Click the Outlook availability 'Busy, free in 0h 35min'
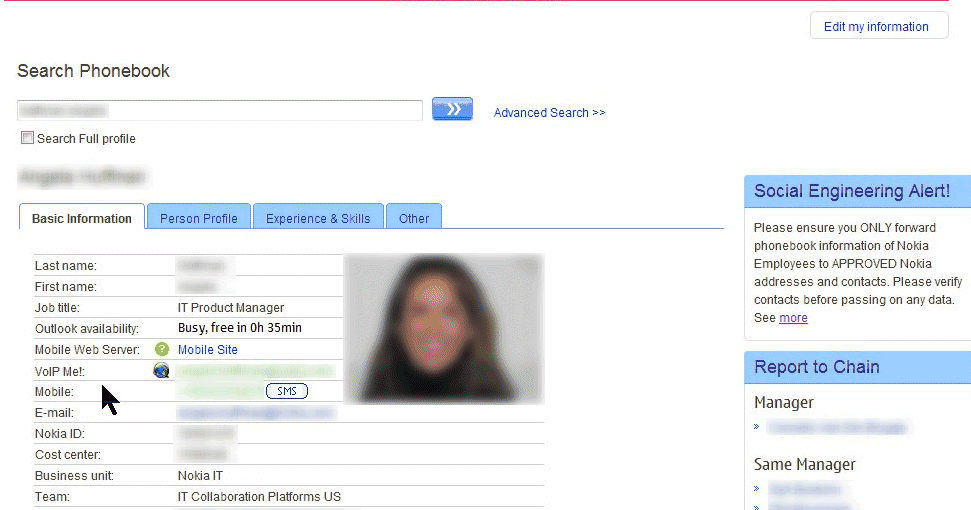971x510 pixels. pos(240,327)
